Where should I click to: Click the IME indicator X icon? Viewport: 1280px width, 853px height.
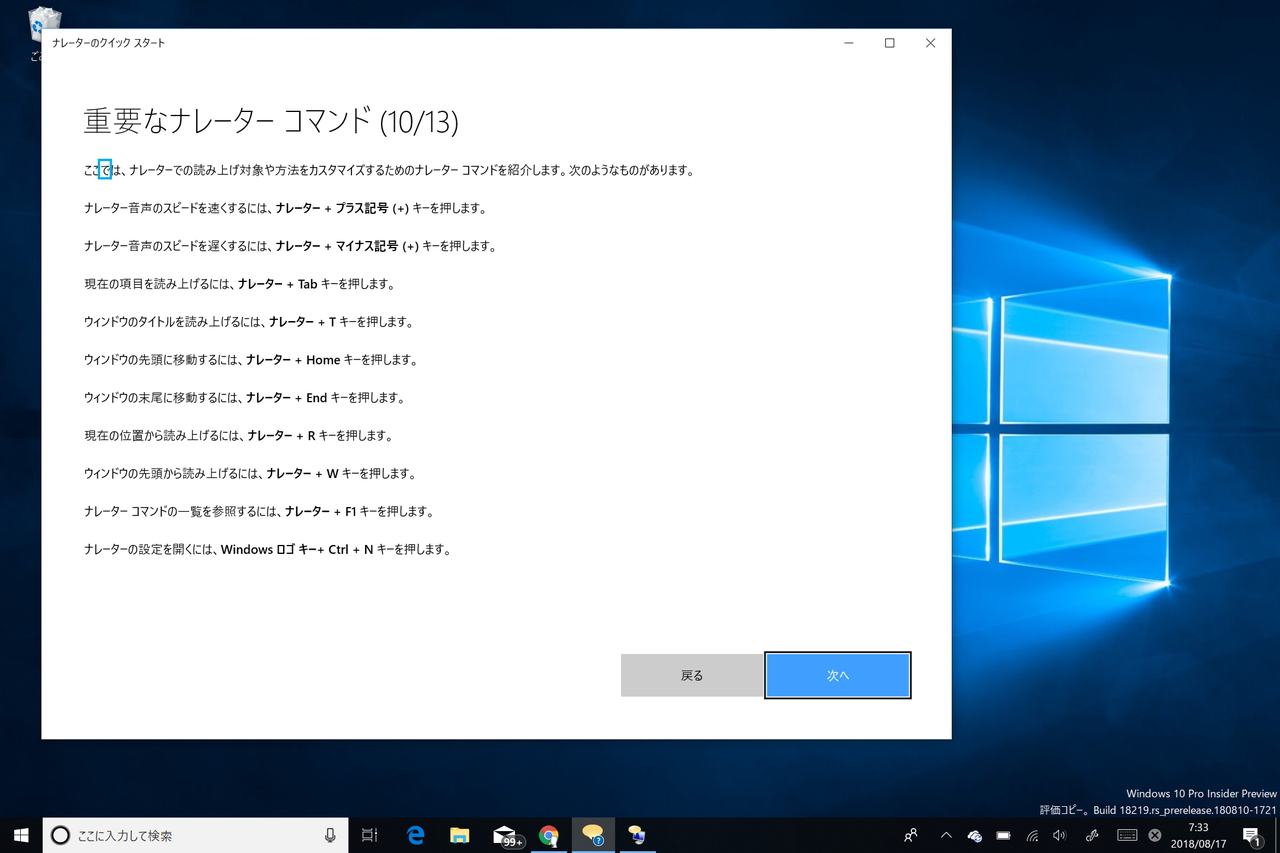click(1155, 835)
